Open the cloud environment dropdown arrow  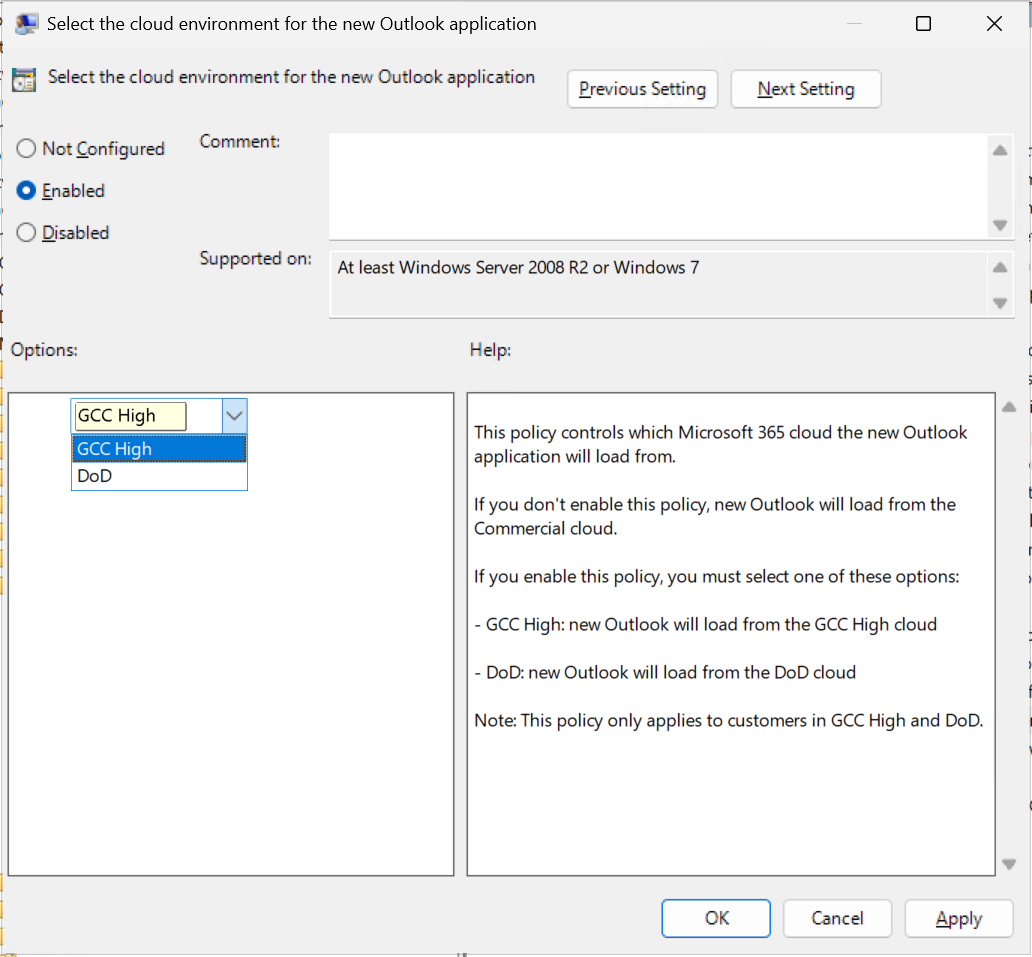coord(234,415)
